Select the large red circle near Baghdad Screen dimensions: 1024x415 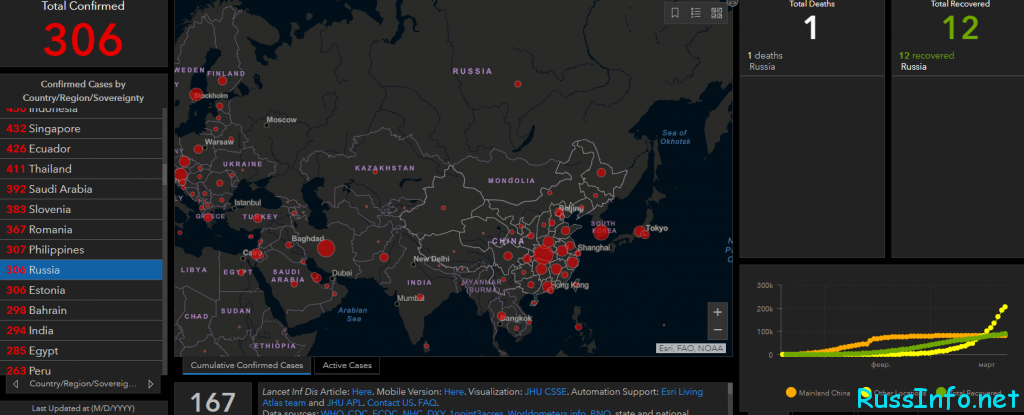click(326, 248)
